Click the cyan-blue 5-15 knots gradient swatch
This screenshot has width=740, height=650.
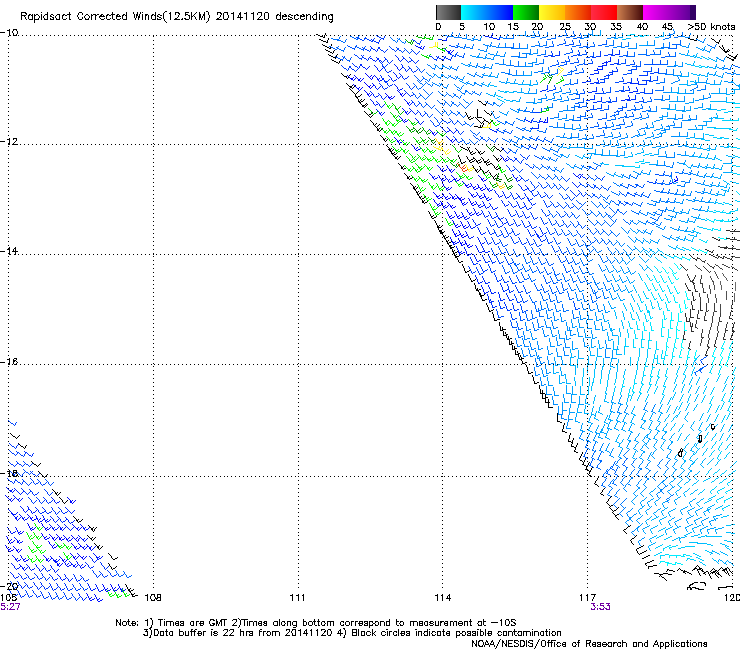[487, 12]
